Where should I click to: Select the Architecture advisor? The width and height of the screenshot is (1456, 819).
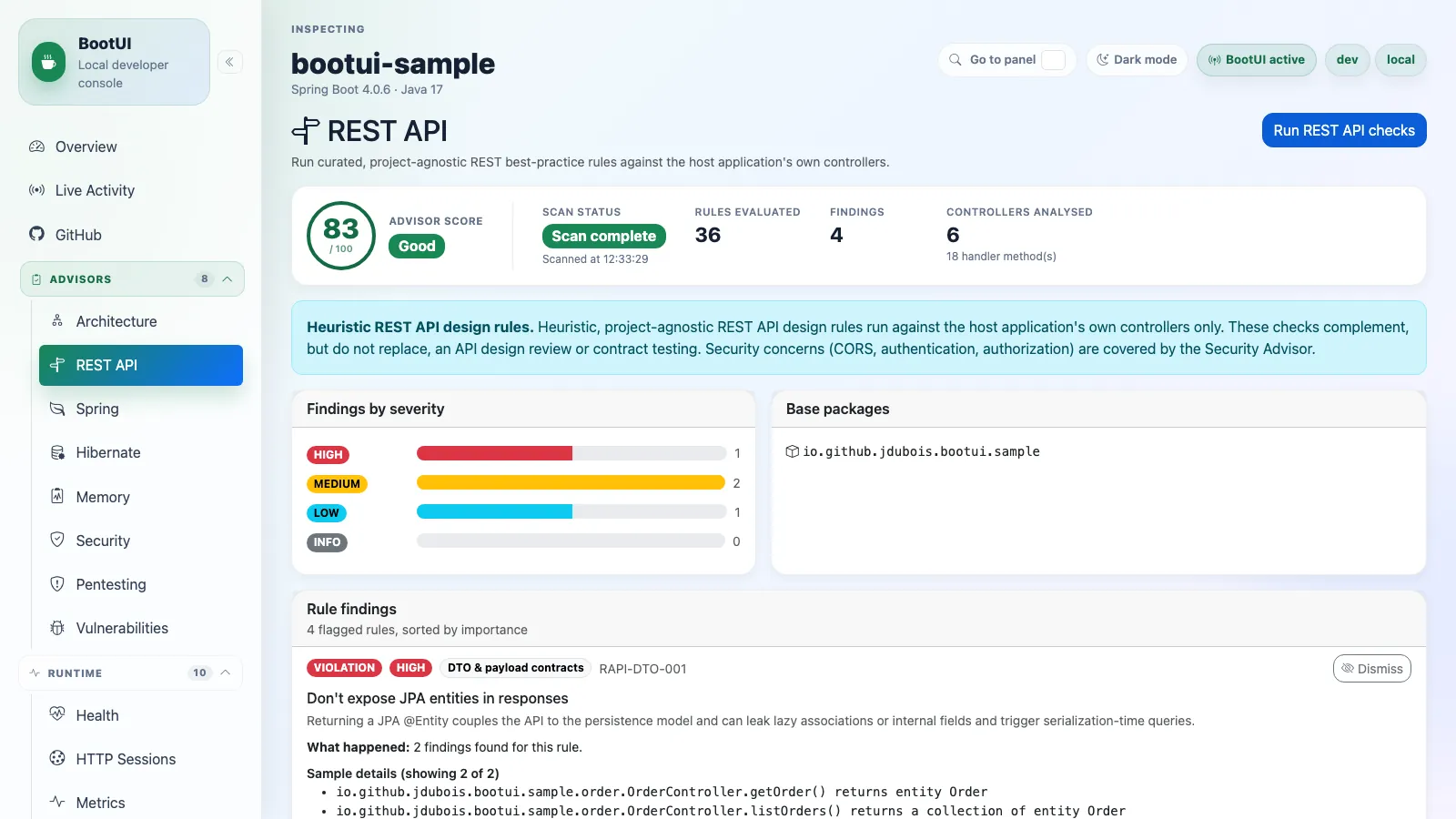coord(141,321)
